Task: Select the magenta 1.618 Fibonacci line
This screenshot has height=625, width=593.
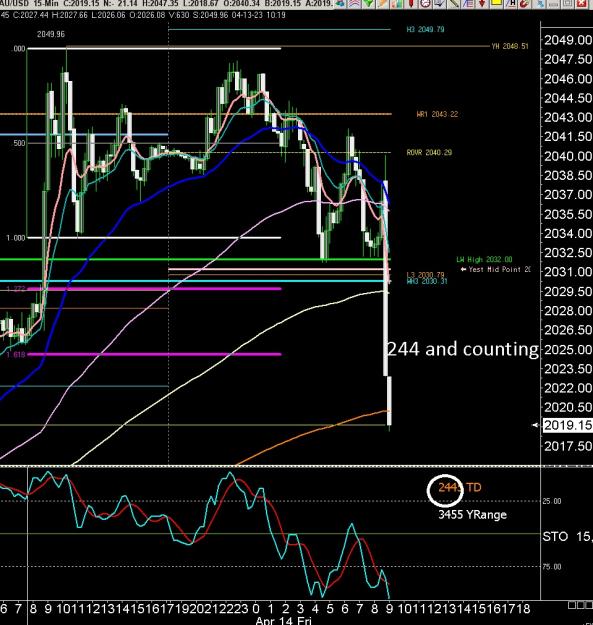Action: (154, 354)
